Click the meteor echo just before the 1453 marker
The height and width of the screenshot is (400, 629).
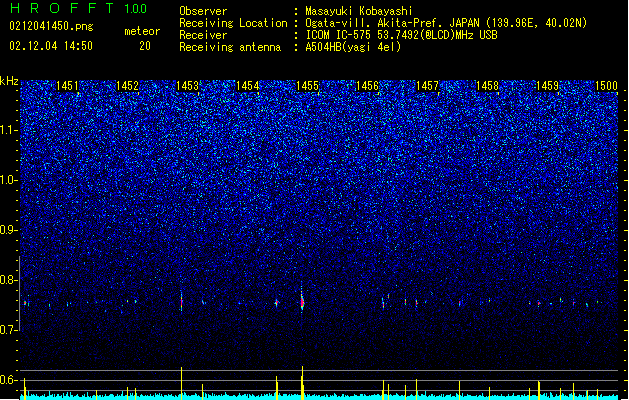(181, 302)
